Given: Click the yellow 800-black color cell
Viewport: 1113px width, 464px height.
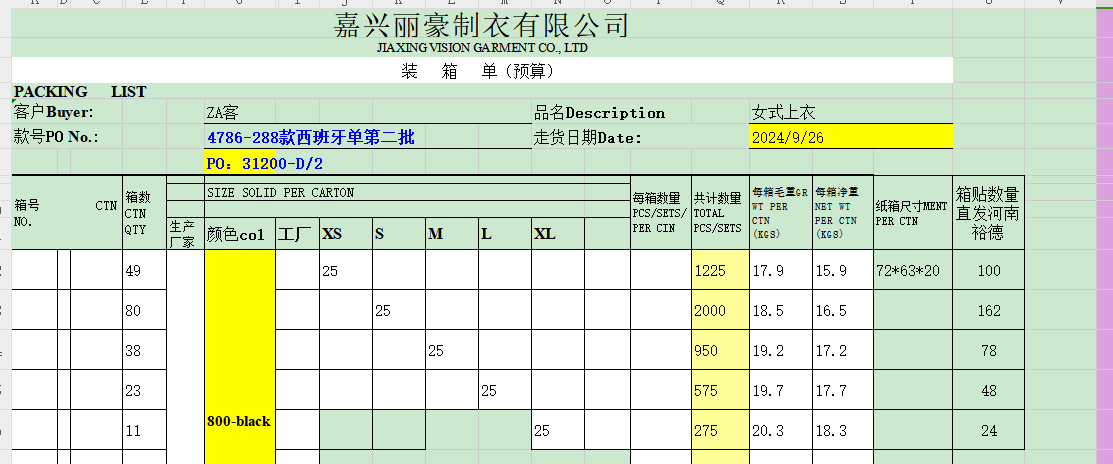Looking at the screenshot, I should click(x=239, y=421).
